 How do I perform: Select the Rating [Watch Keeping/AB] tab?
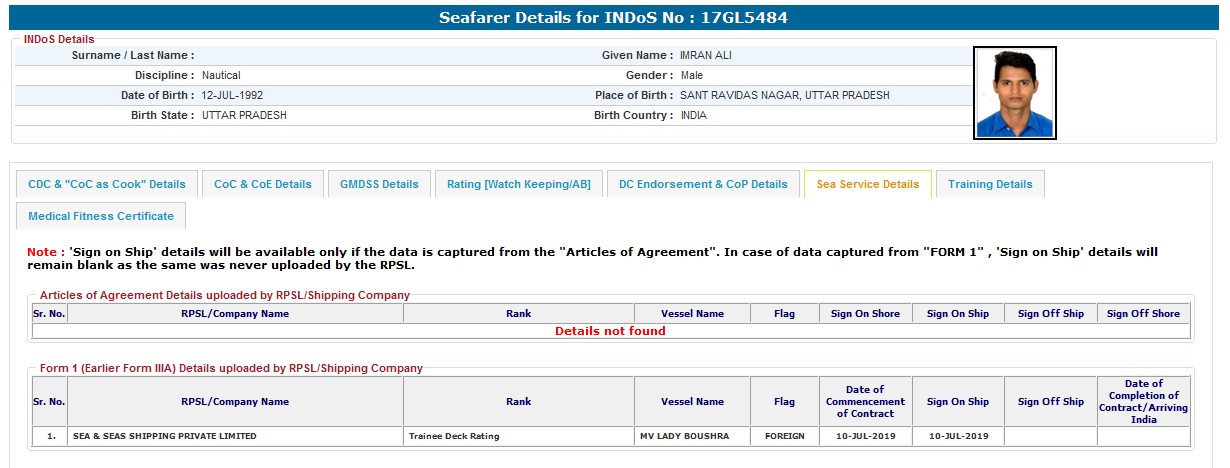point(518,184)
